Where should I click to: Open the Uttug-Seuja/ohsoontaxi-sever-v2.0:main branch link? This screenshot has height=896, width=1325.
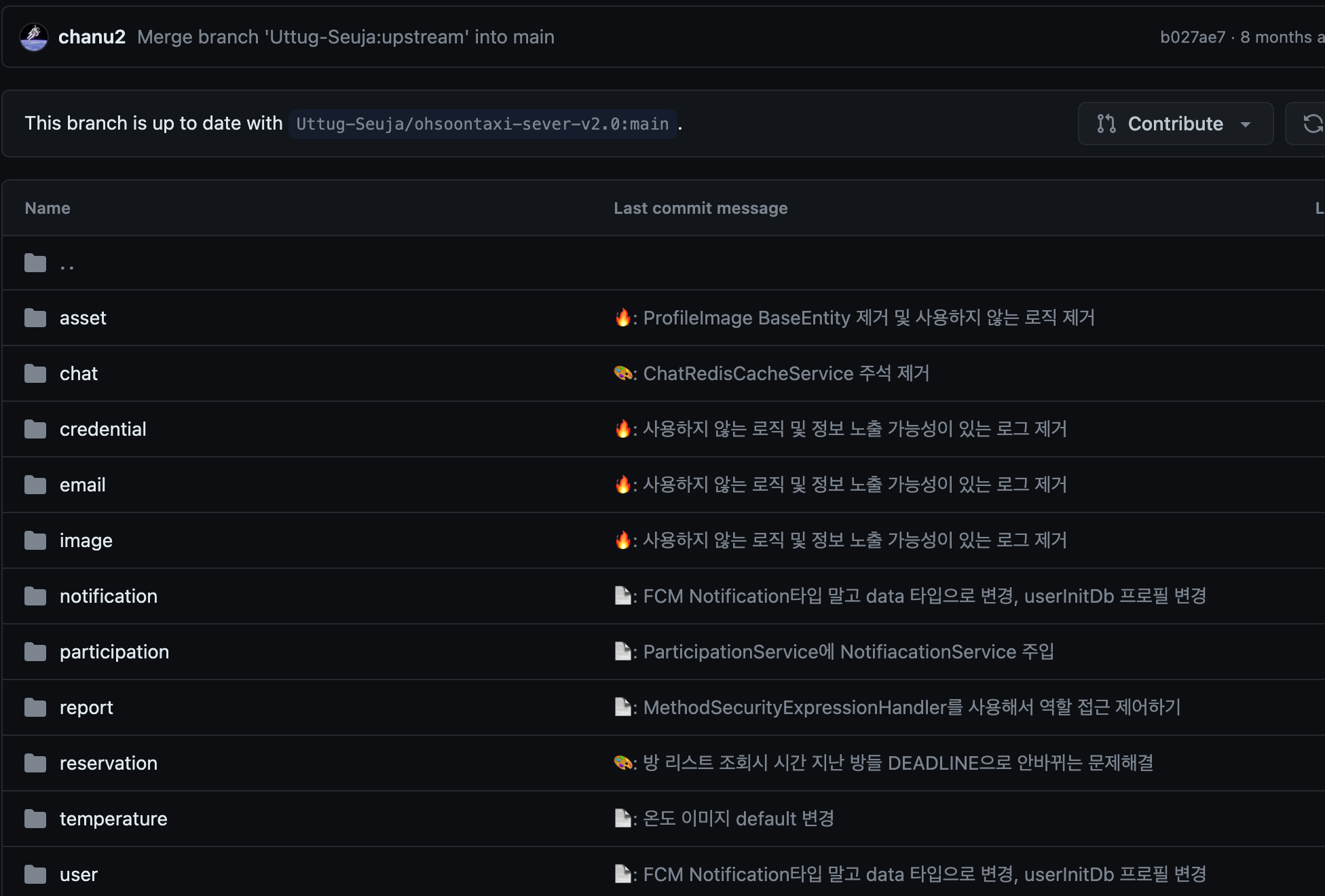pyautogui.click(x=482, y=124)
